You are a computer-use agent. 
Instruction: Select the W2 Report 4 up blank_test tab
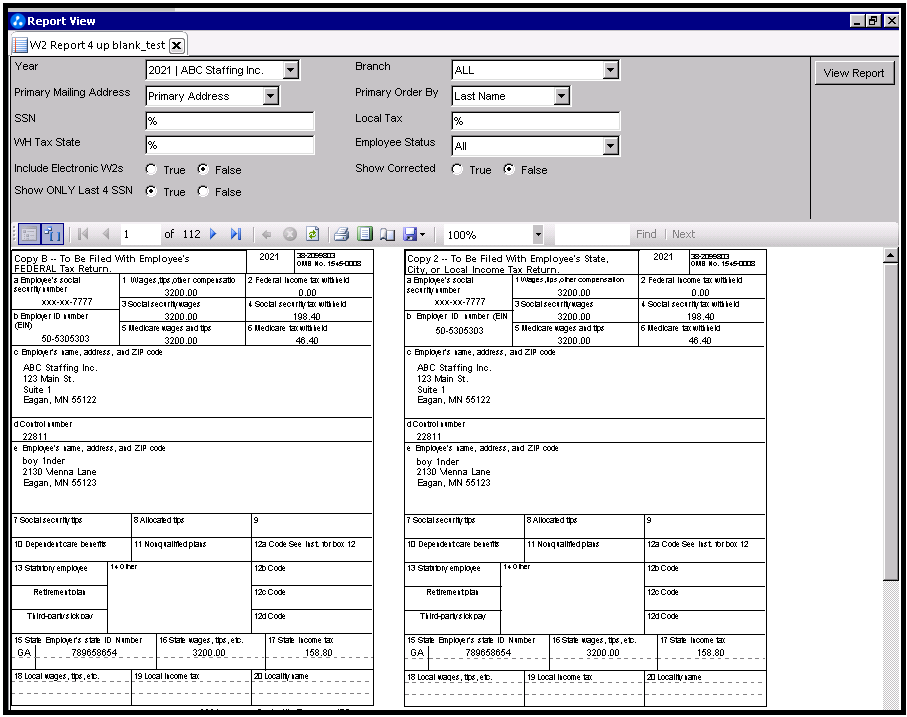(x=88, y=45)
